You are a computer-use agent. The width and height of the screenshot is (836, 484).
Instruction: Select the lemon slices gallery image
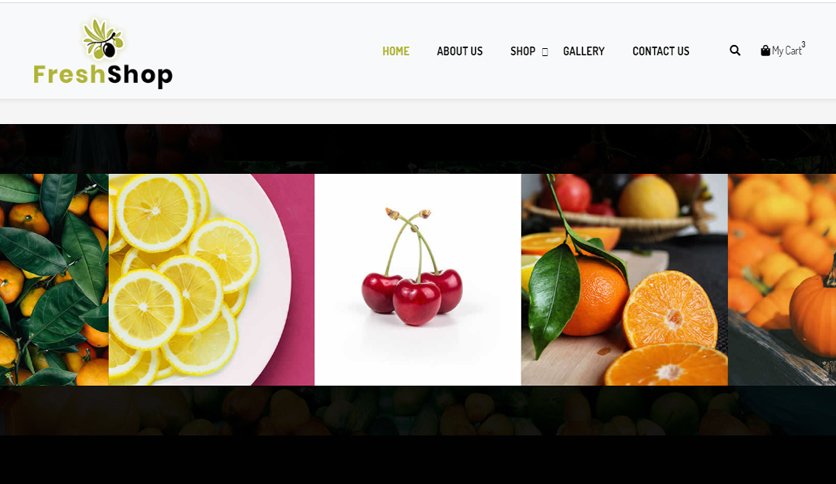pyautogui.click(x=212, y=279)
